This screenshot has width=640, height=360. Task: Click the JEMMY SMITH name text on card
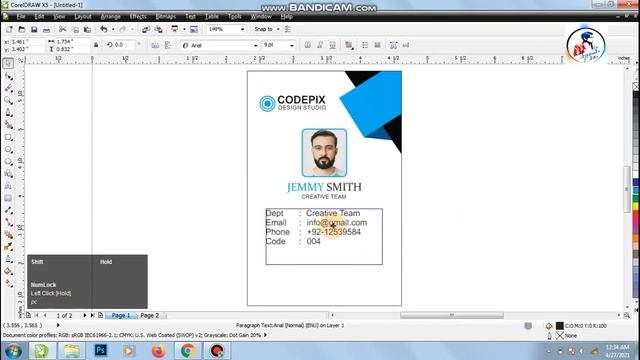[324, 187]
